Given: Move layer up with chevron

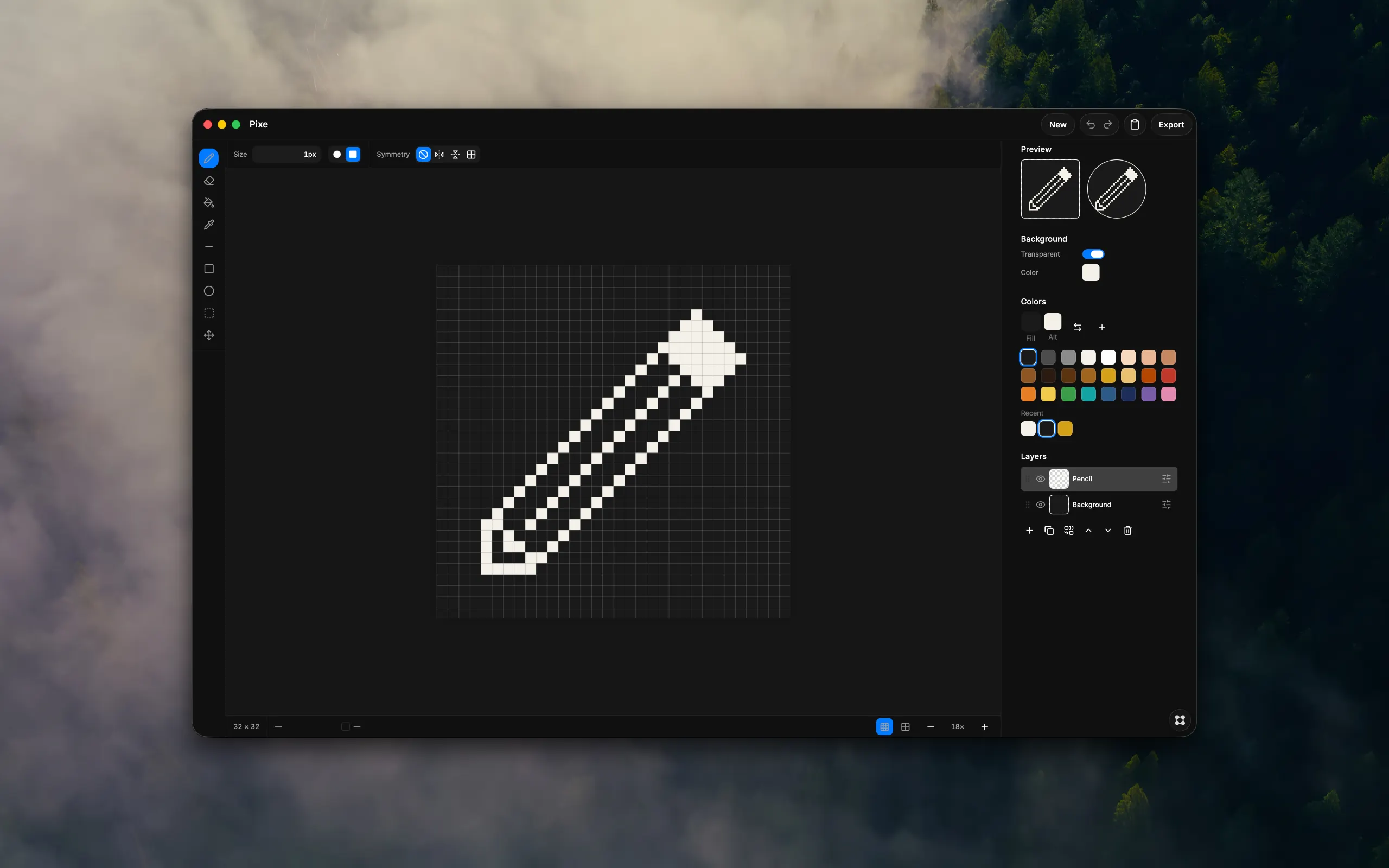Looking at the screenshot, I should coord(1088,531).
